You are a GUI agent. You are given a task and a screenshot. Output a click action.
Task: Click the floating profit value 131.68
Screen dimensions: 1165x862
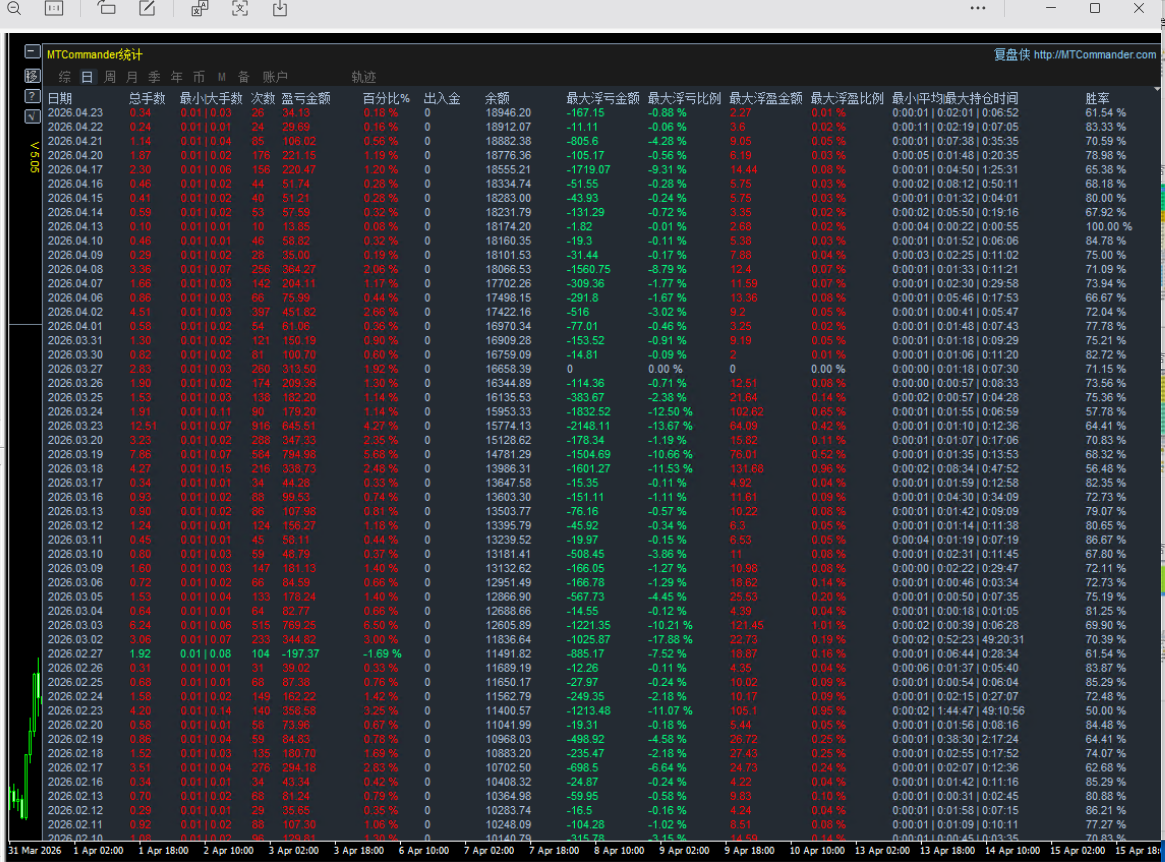tap(747, 468)
